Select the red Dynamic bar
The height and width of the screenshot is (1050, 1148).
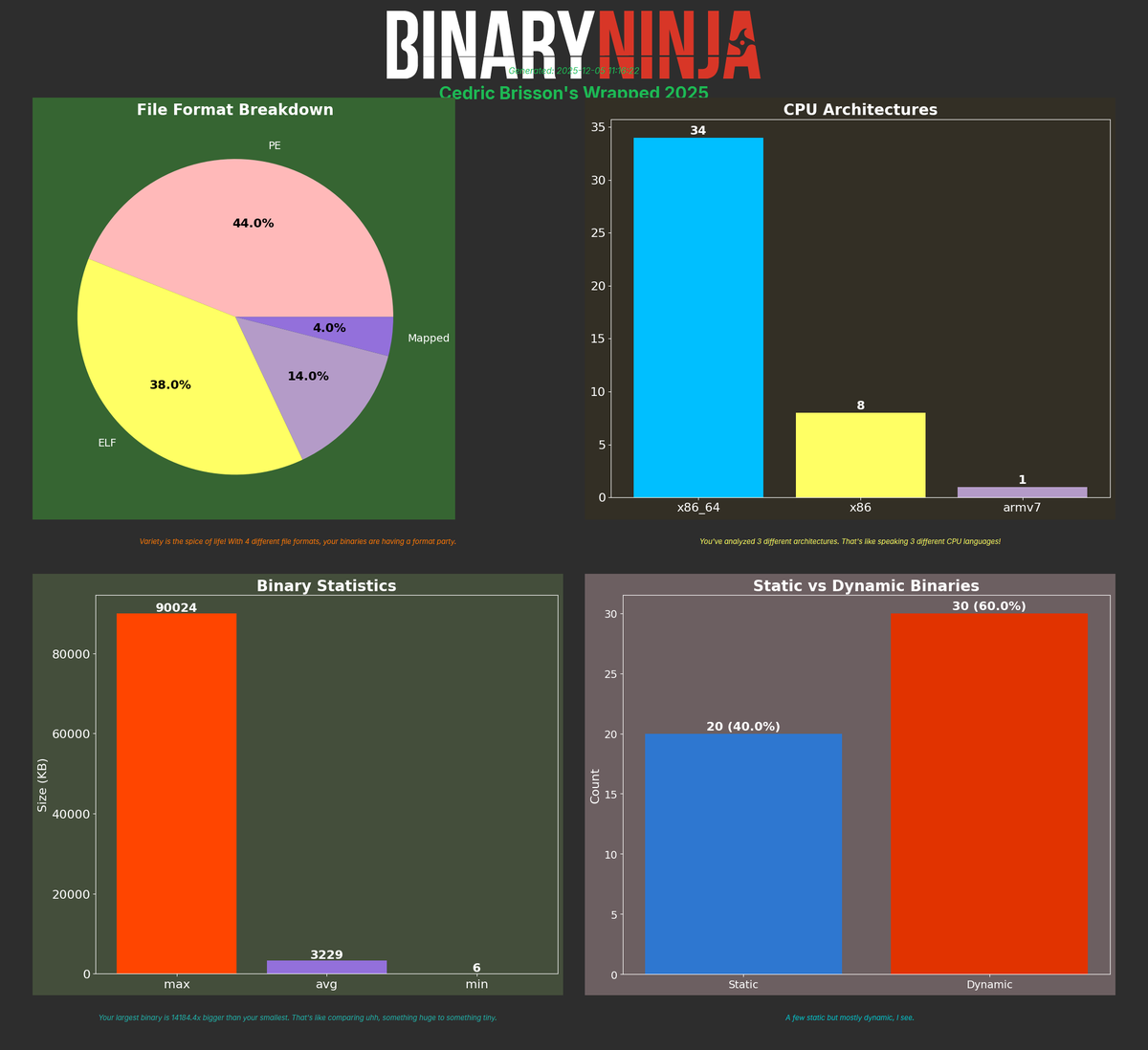989,794
